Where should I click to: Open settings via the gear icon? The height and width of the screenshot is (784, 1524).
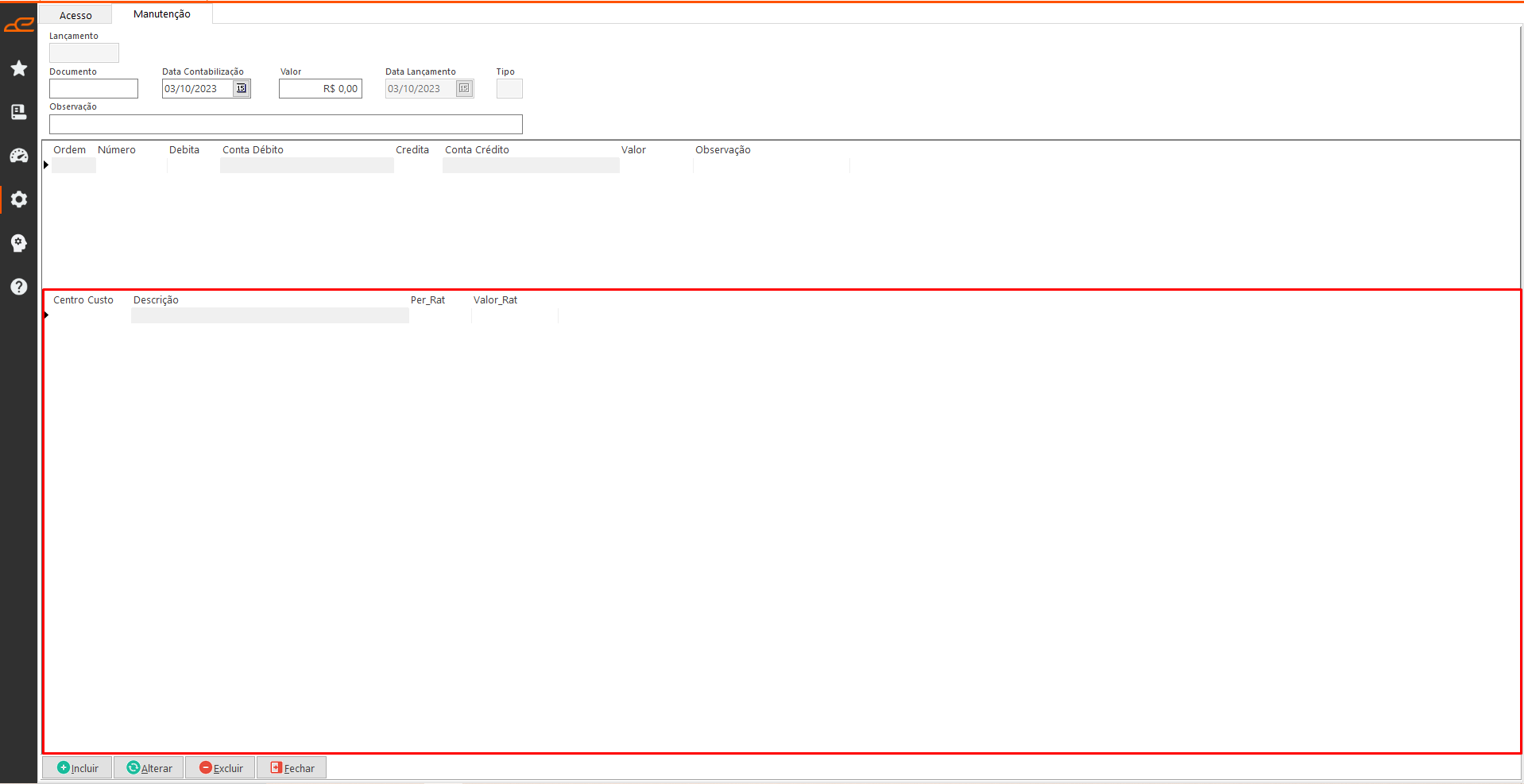point(19,199)
